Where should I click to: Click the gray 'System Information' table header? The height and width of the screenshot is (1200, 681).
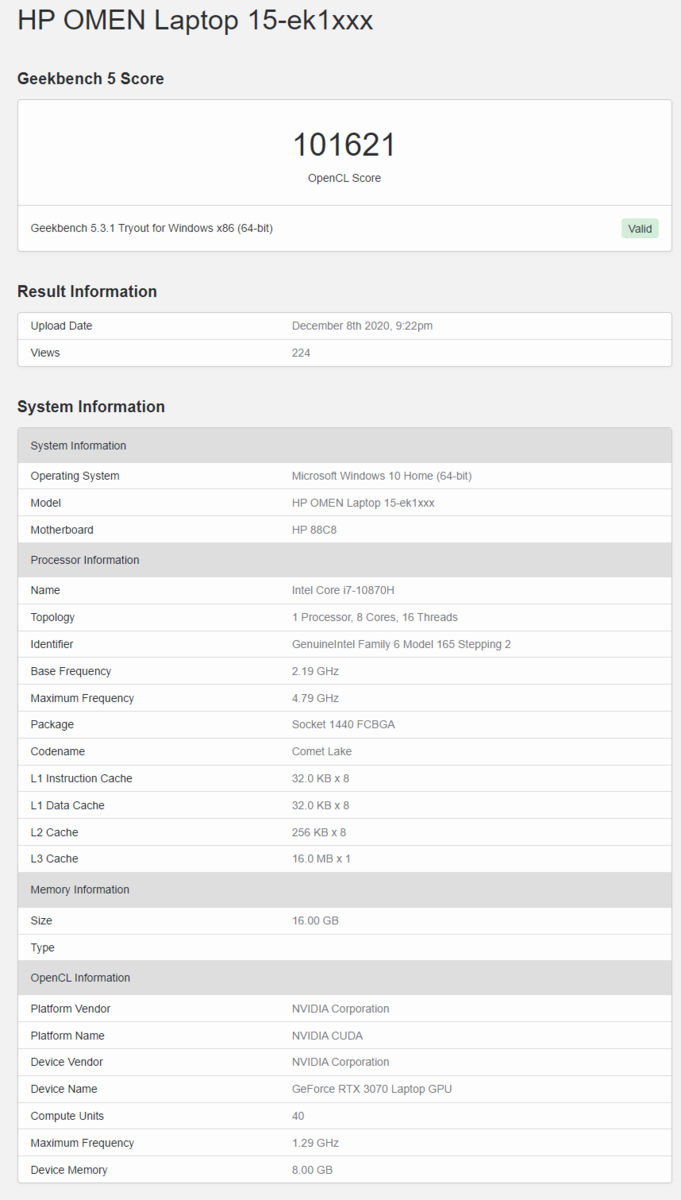coord(344,446)
